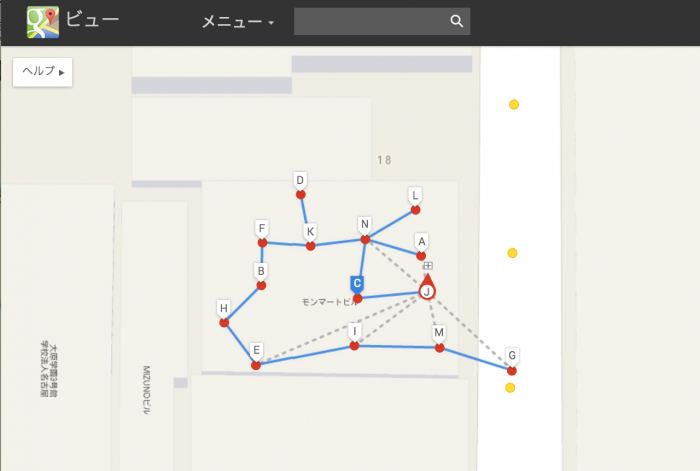Click the topmost yellow dot on the road
Screen dimensions: 700x471
514,104
